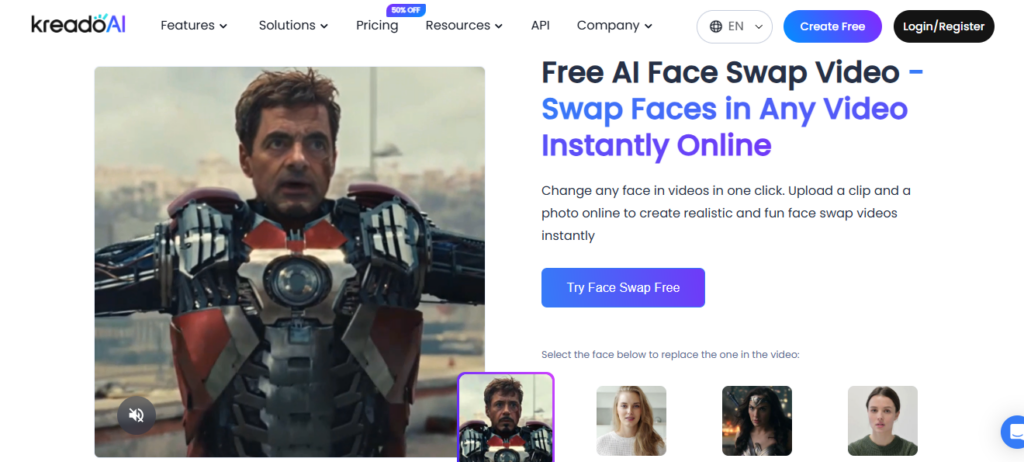This screenshot has width=1024, height=462.
Task: Click the KreadoAI logo
Action: pyautogui.click(x=78, y=24)
